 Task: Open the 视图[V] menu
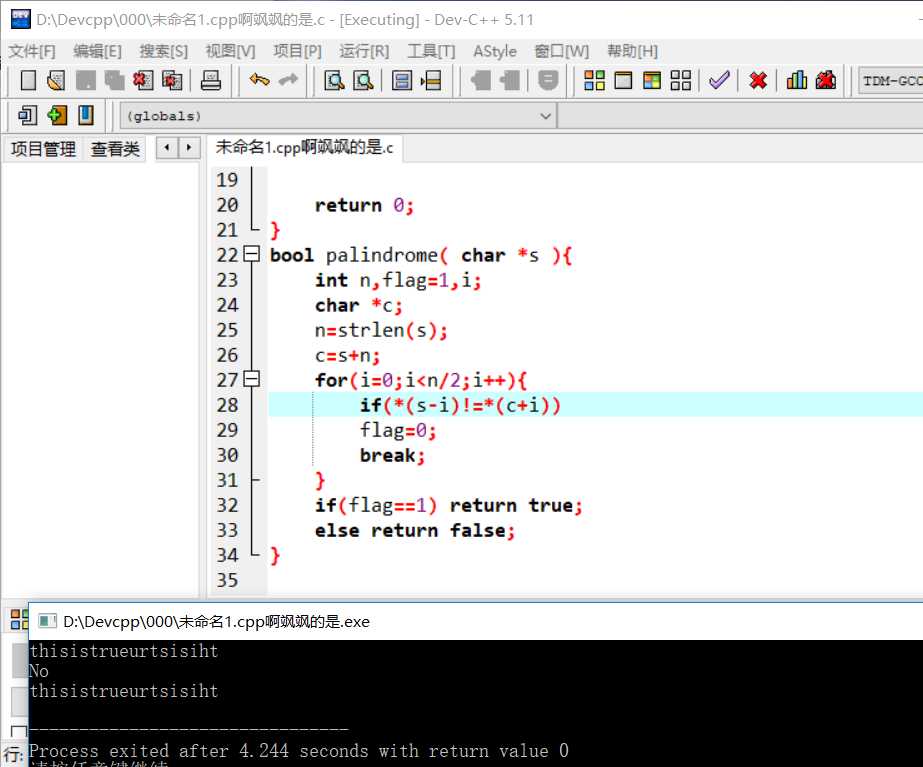click(230, 51)
